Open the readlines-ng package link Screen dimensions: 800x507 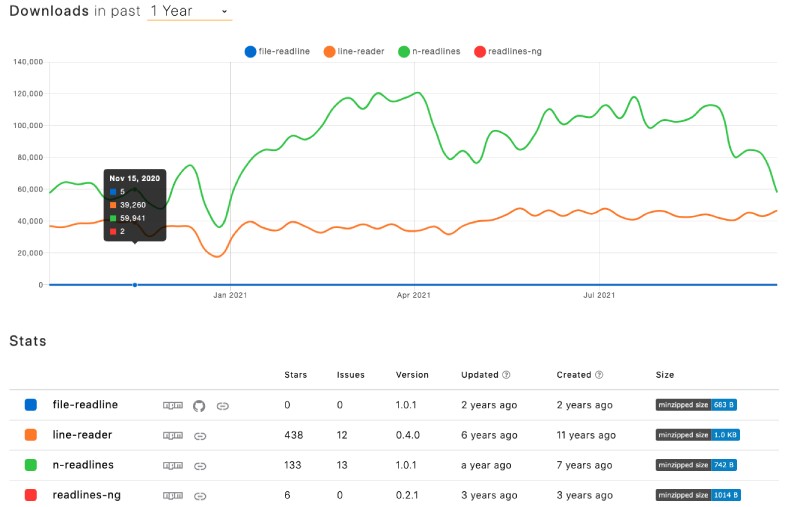[87, 495]
